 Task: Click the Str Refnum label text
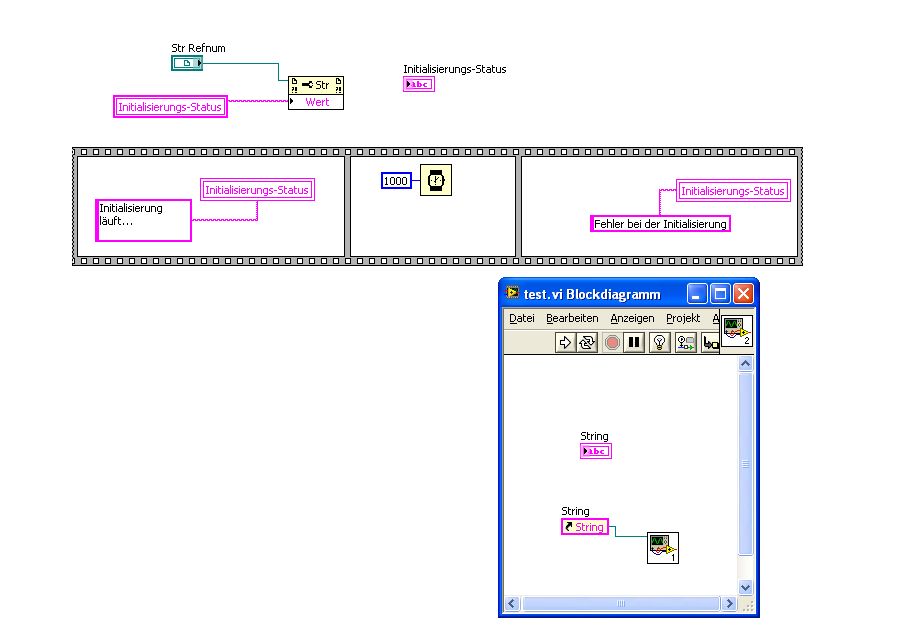[x=198, y=48]
